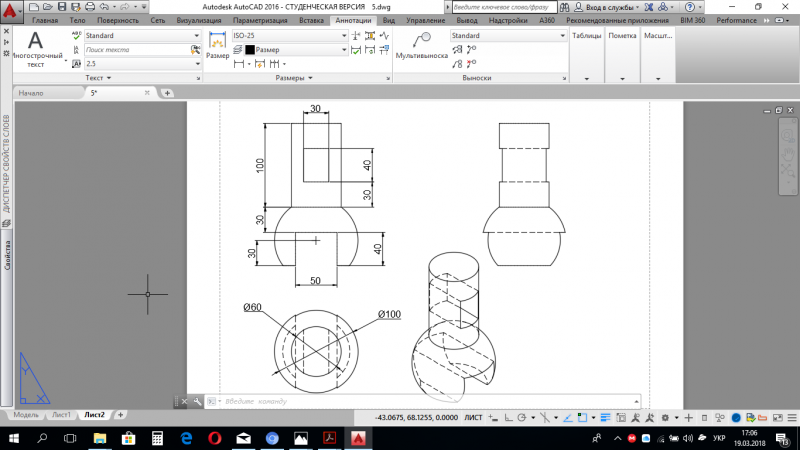
Task: Open the Параметризация ribbon tab
Action: 260,20
